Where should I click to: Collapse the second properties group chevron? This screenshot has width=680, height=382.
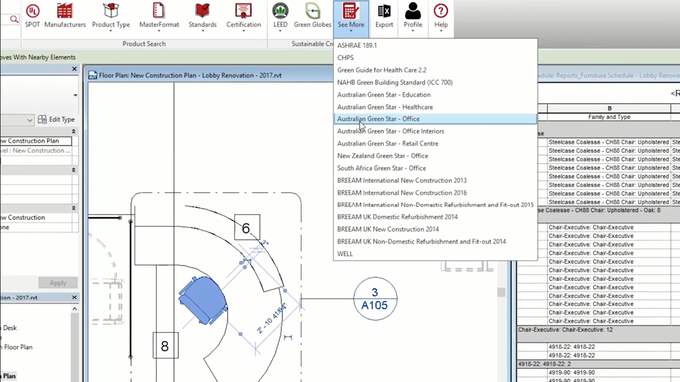pos(73,170)
